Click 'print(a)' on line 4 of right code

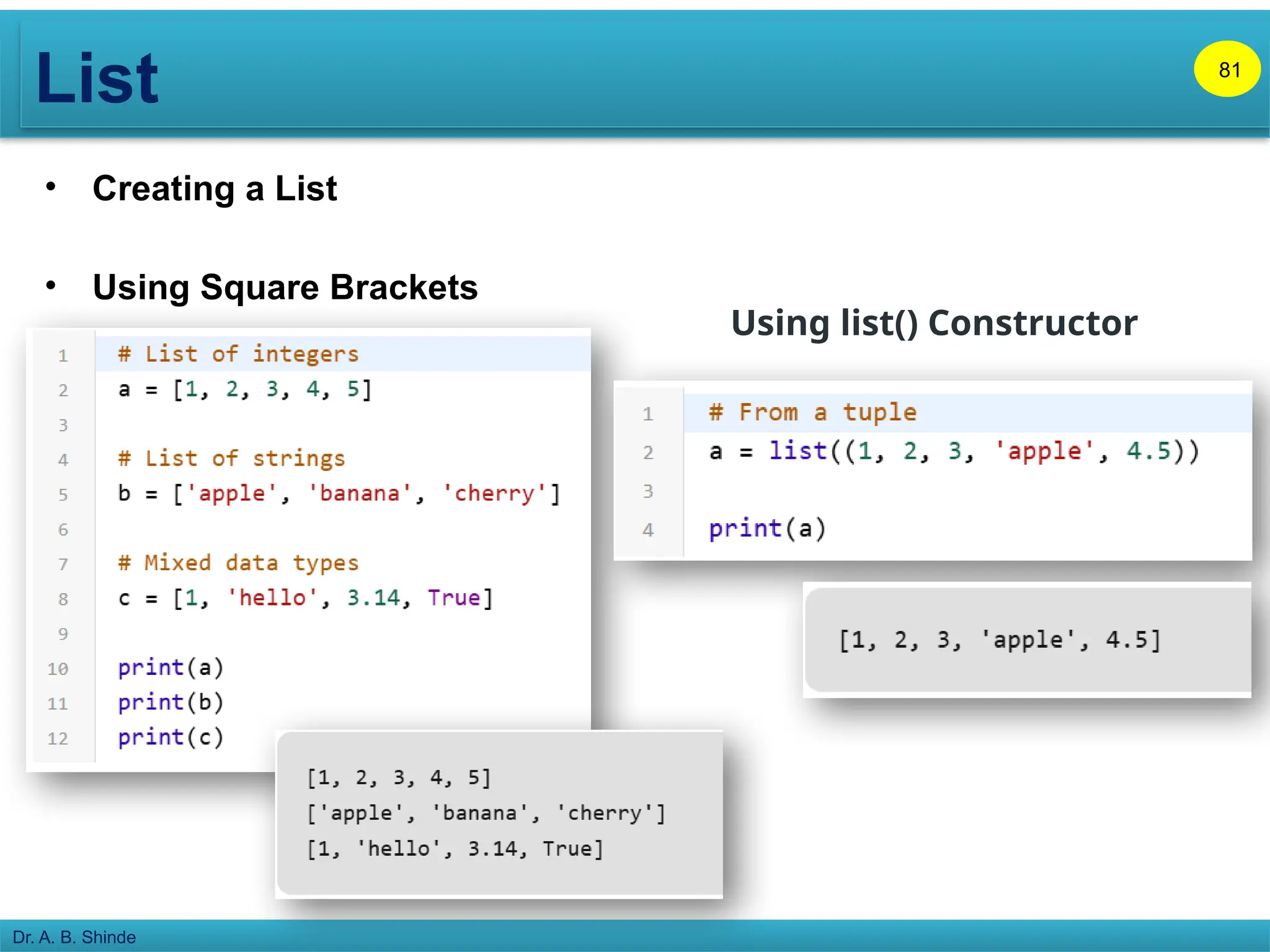point(767,529)
